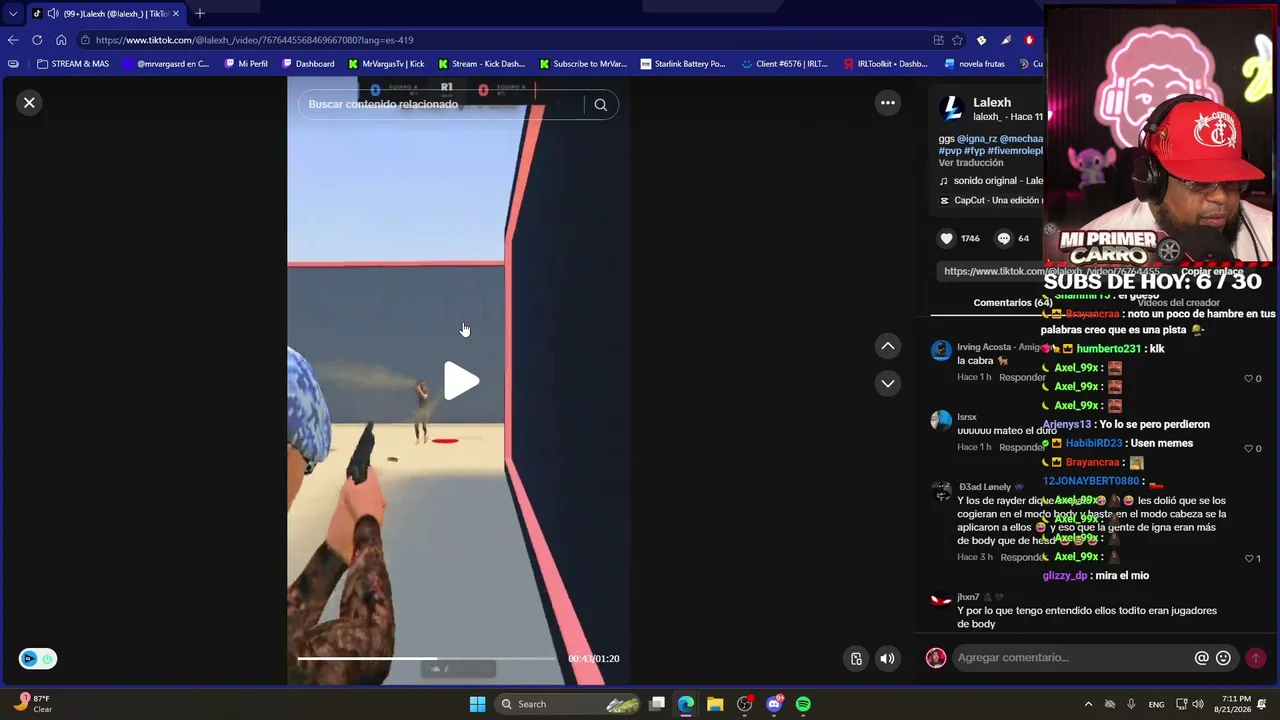This screenshot has height=720, width=1280.
Task: Open the '@mrvargasrd en C...' bookmark
Action: 166,64
